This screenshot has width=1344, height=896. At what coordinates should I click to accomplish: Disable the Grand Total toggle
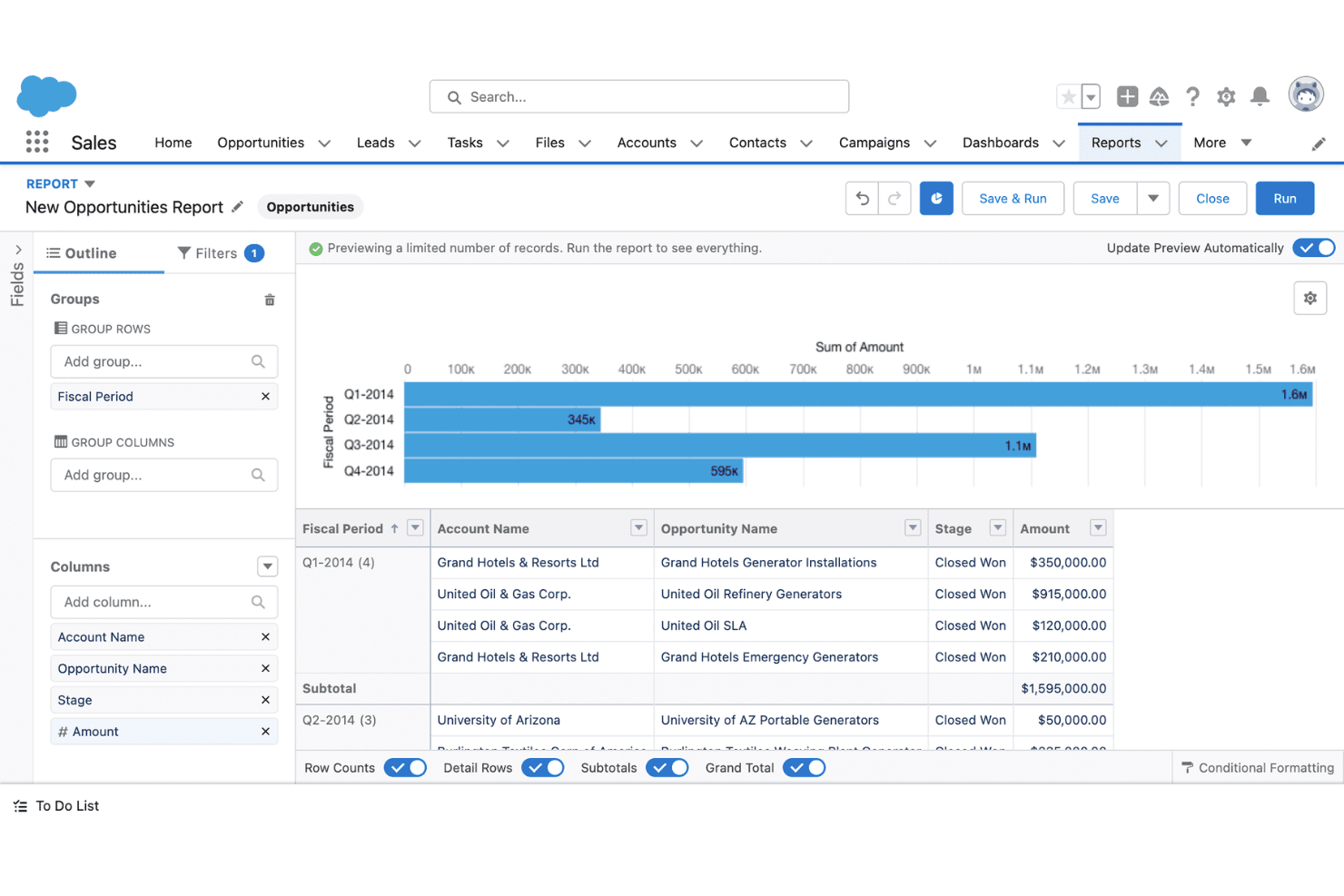805,768
